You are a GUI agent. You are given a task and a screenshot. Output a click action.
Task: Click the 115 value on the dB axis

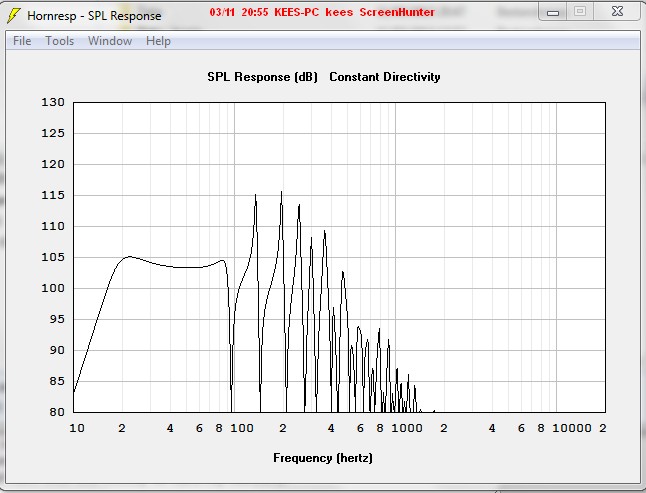(53, 195)
